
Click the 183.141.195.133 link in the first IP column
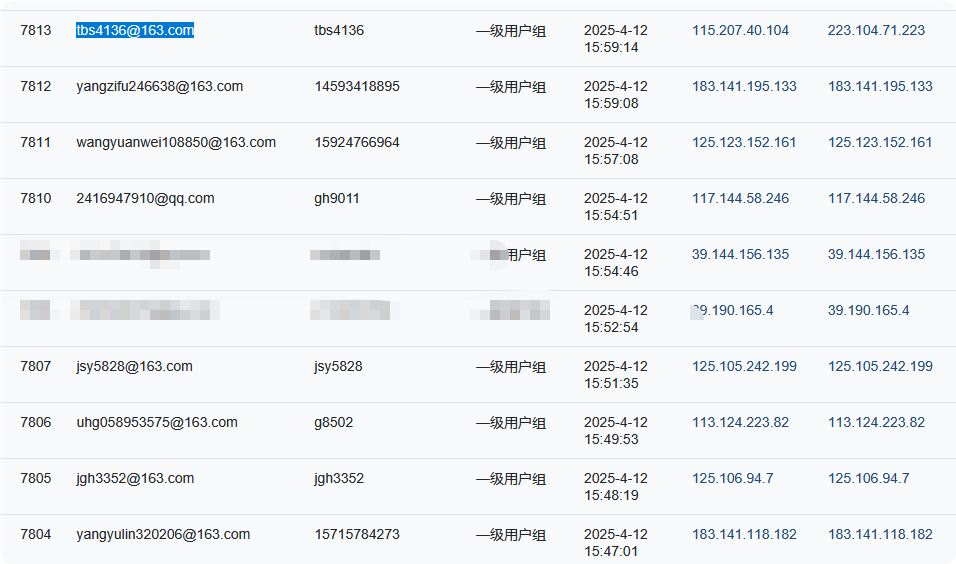pyautogui.click(x=744, y=86)
